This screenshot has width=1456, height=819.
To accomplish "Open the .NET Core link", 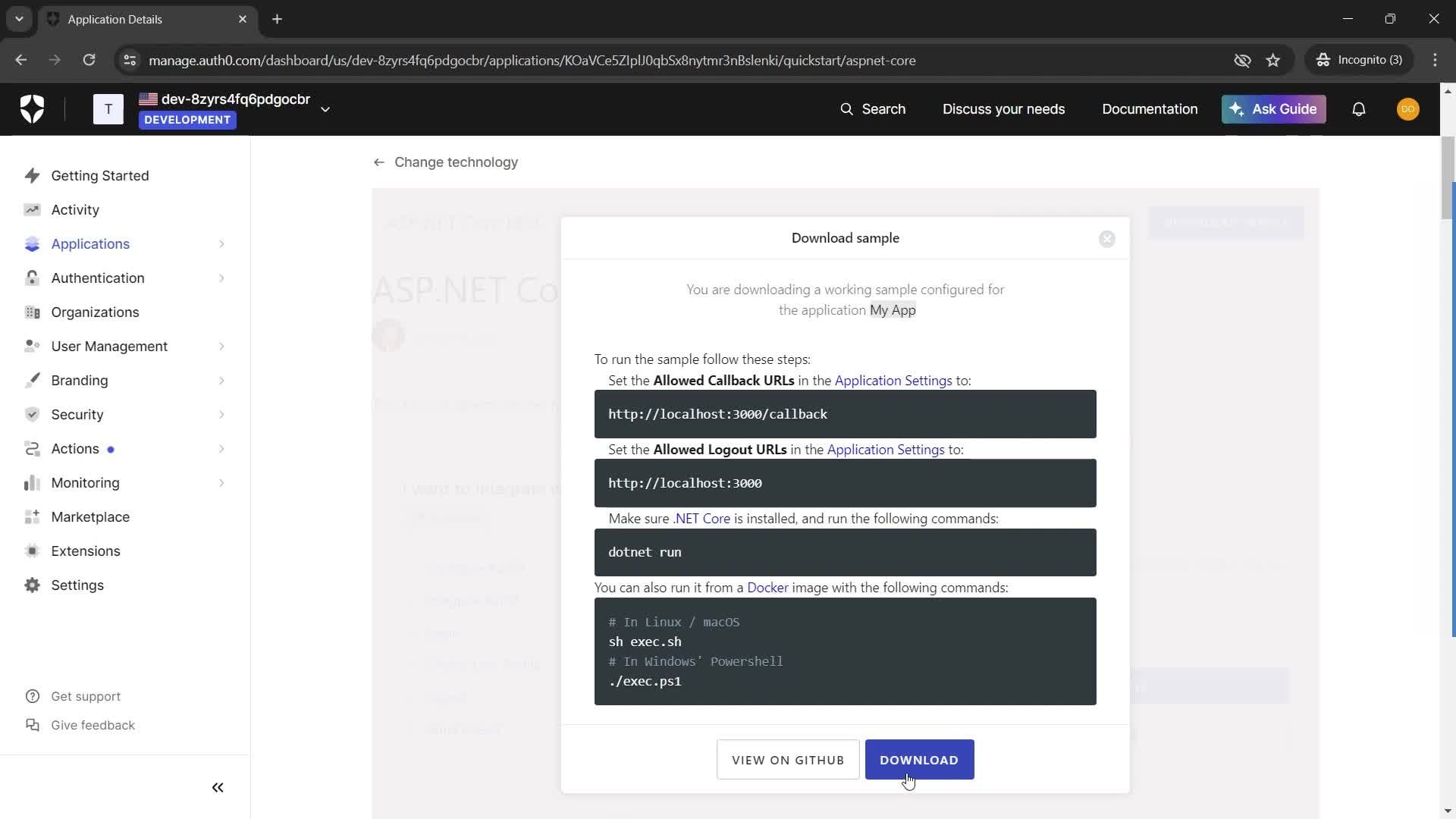I will pos(701,519).
